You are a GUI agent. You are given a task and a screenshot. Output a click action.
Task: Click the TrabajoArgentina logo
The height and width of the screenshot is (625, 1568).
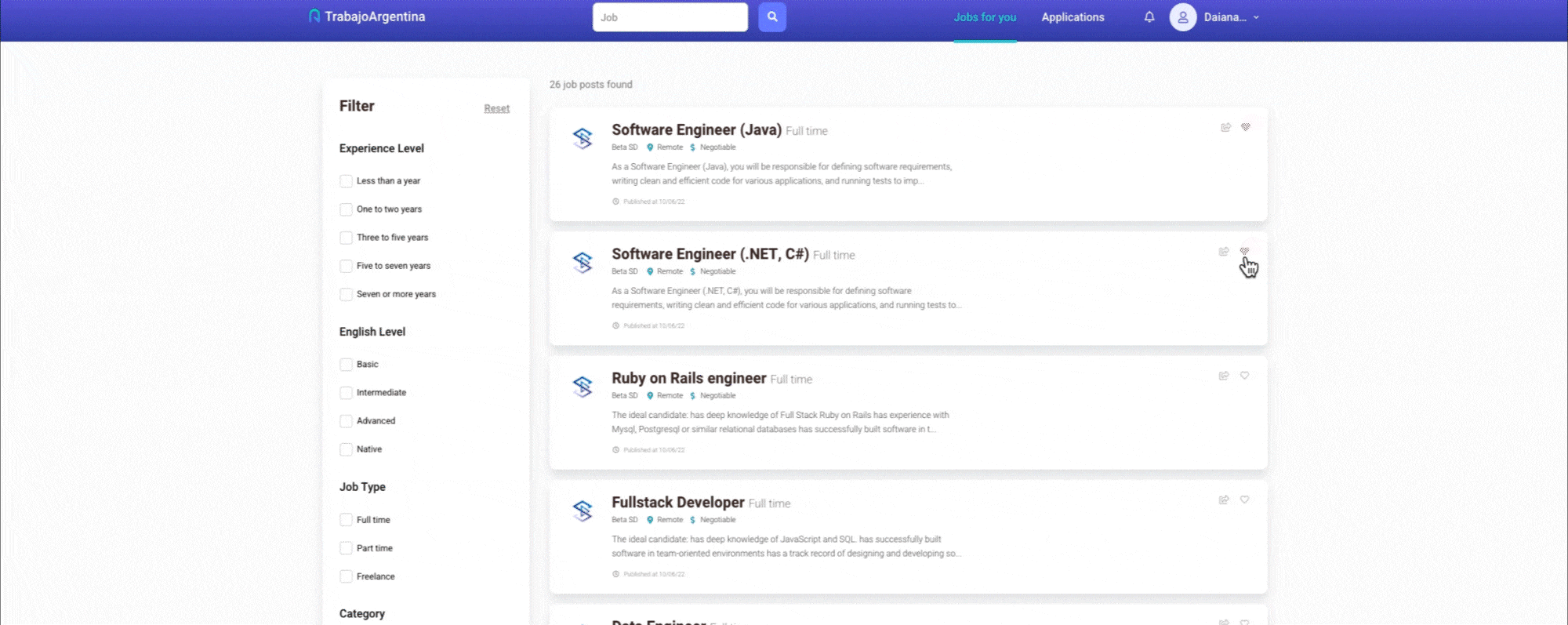point(367,16)
